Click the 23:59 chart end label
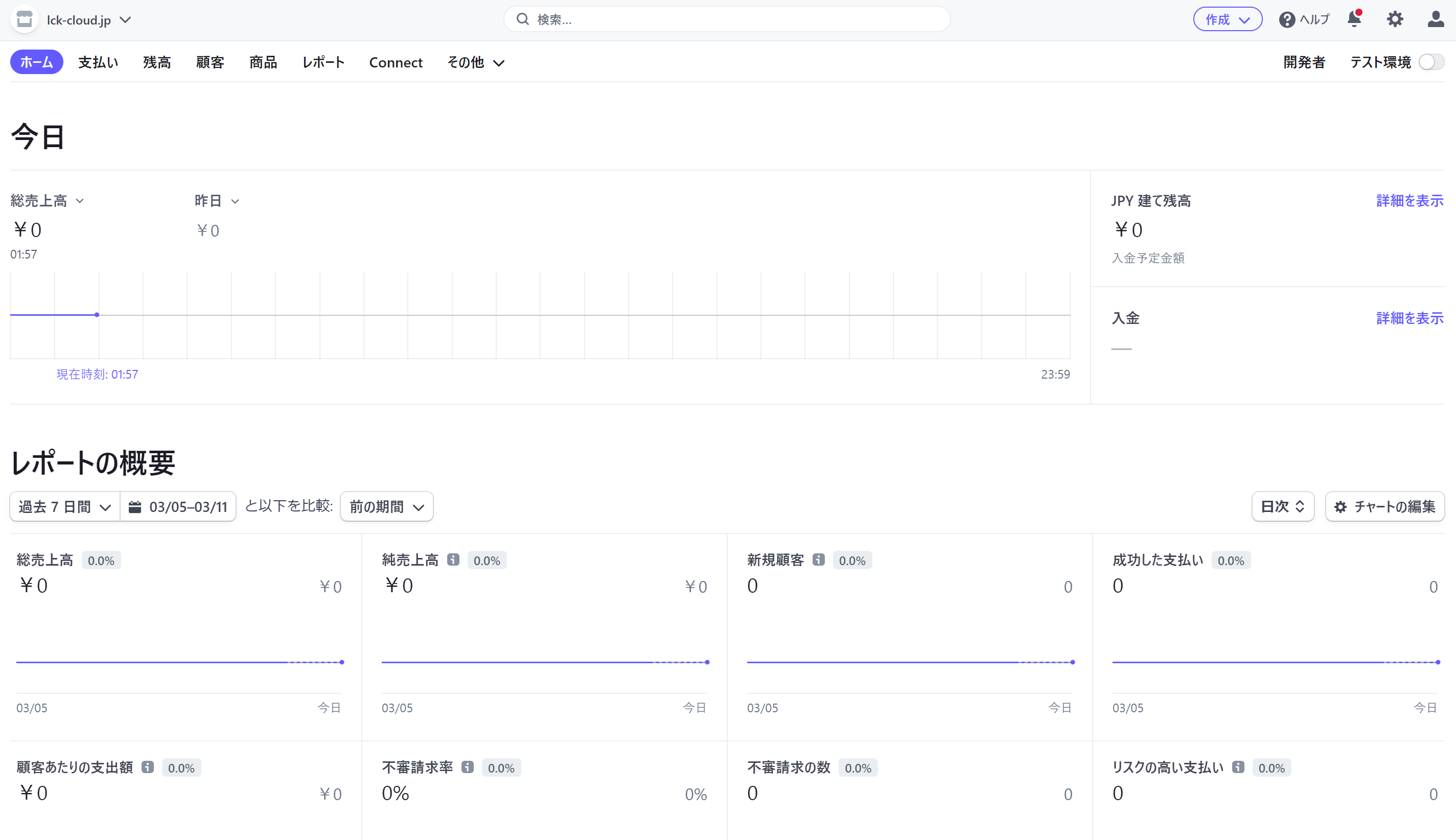Viewport: 1456px width, 840px height. 1056,375
